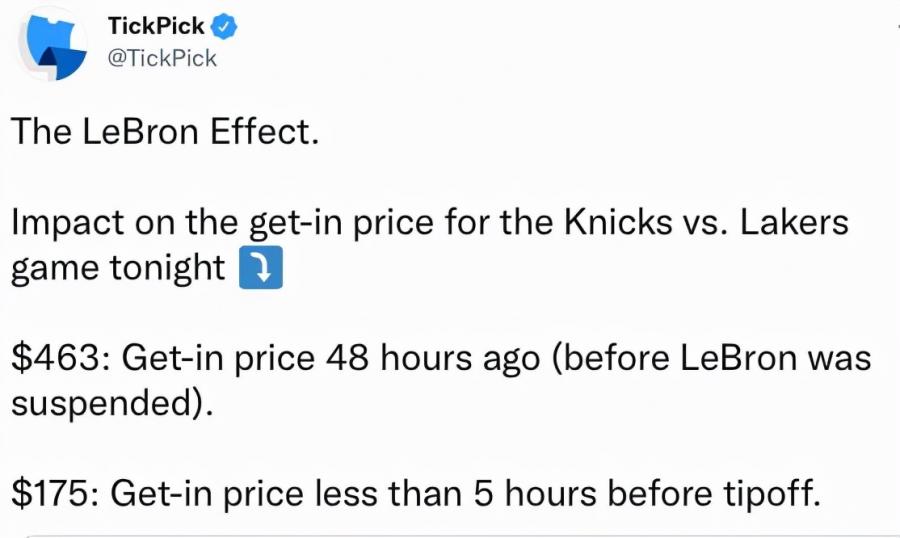Viewport: 900px width, 538px height.
Task: Click the word "Knicks" in the tweet
Action: (x=618, y=222)
